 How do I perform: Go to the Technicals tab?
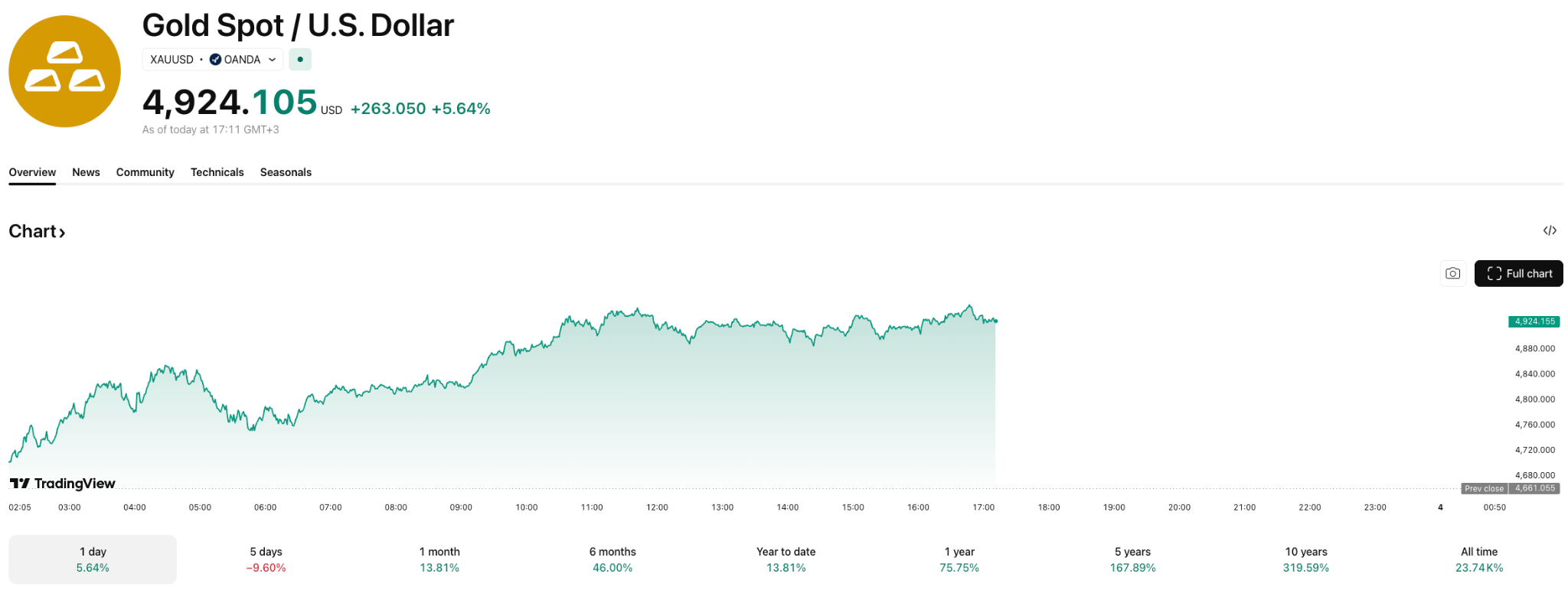click(217, 172)
